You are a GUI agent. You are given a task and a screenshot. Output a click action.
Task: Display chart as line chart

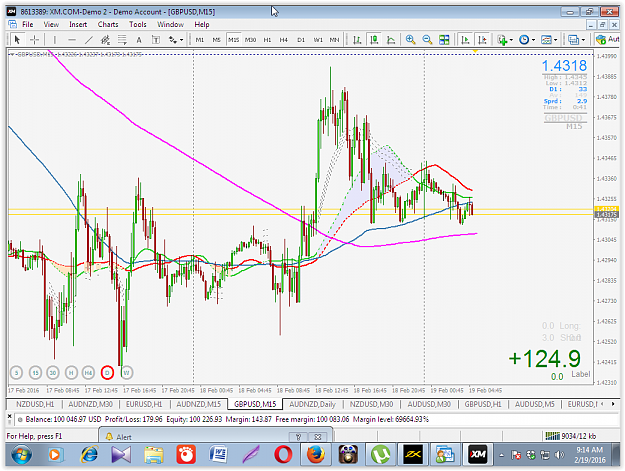[391, 40]
